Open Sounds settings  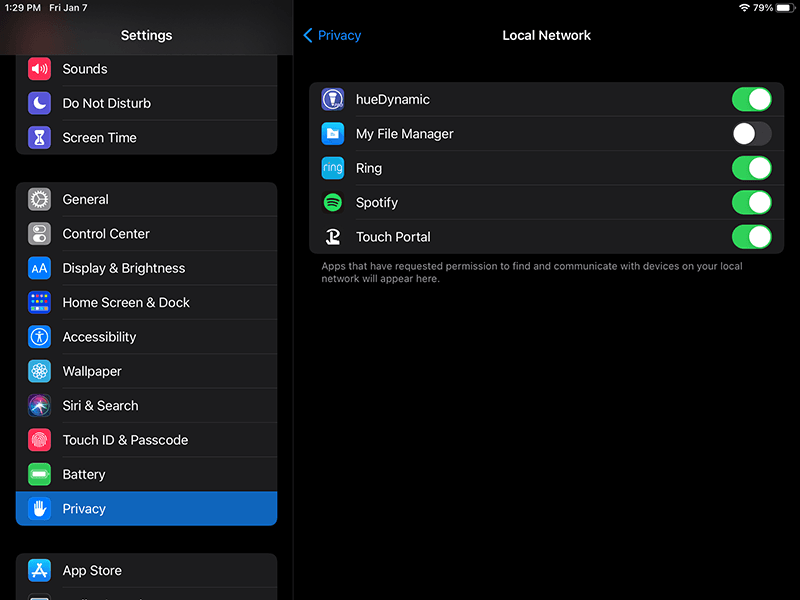point(146,69)
